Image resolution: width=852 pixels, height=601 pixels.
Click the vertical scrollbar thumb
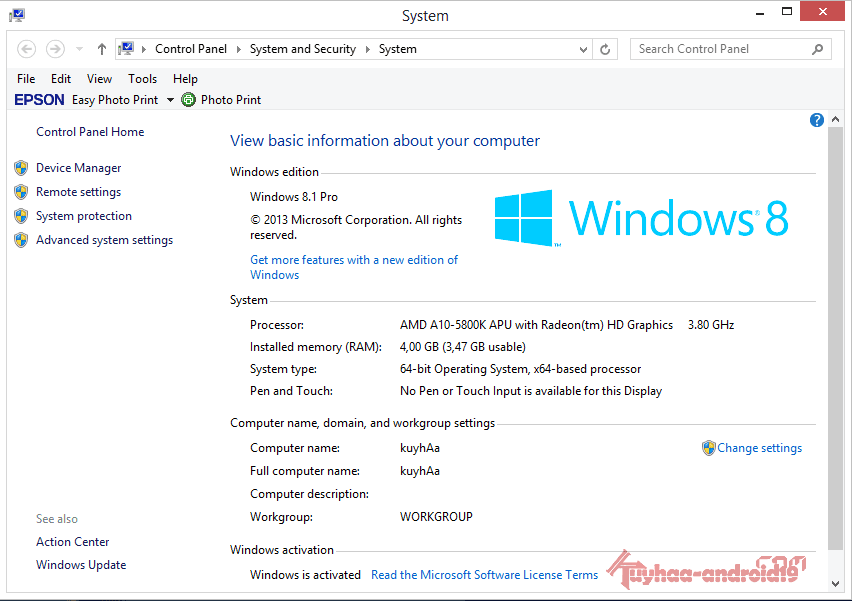836,338
